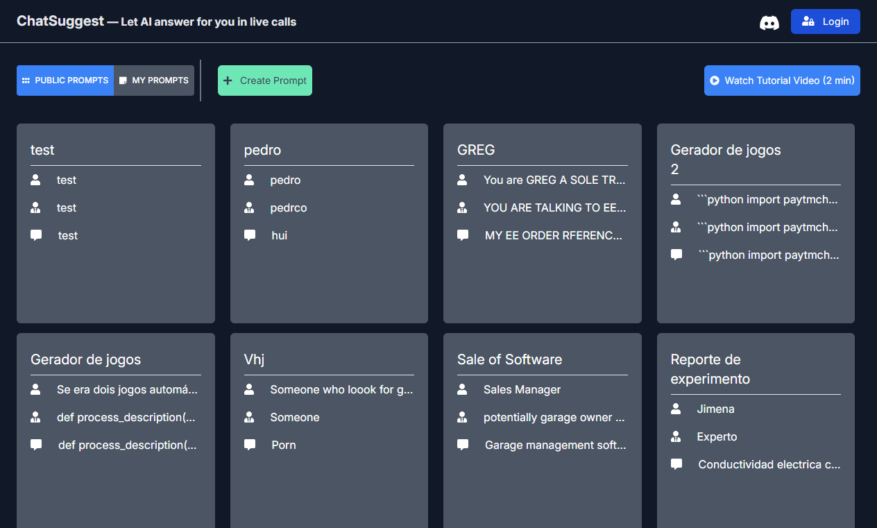
Task: Click person icon beside 'pedro' row
Action: click(249, 180)
